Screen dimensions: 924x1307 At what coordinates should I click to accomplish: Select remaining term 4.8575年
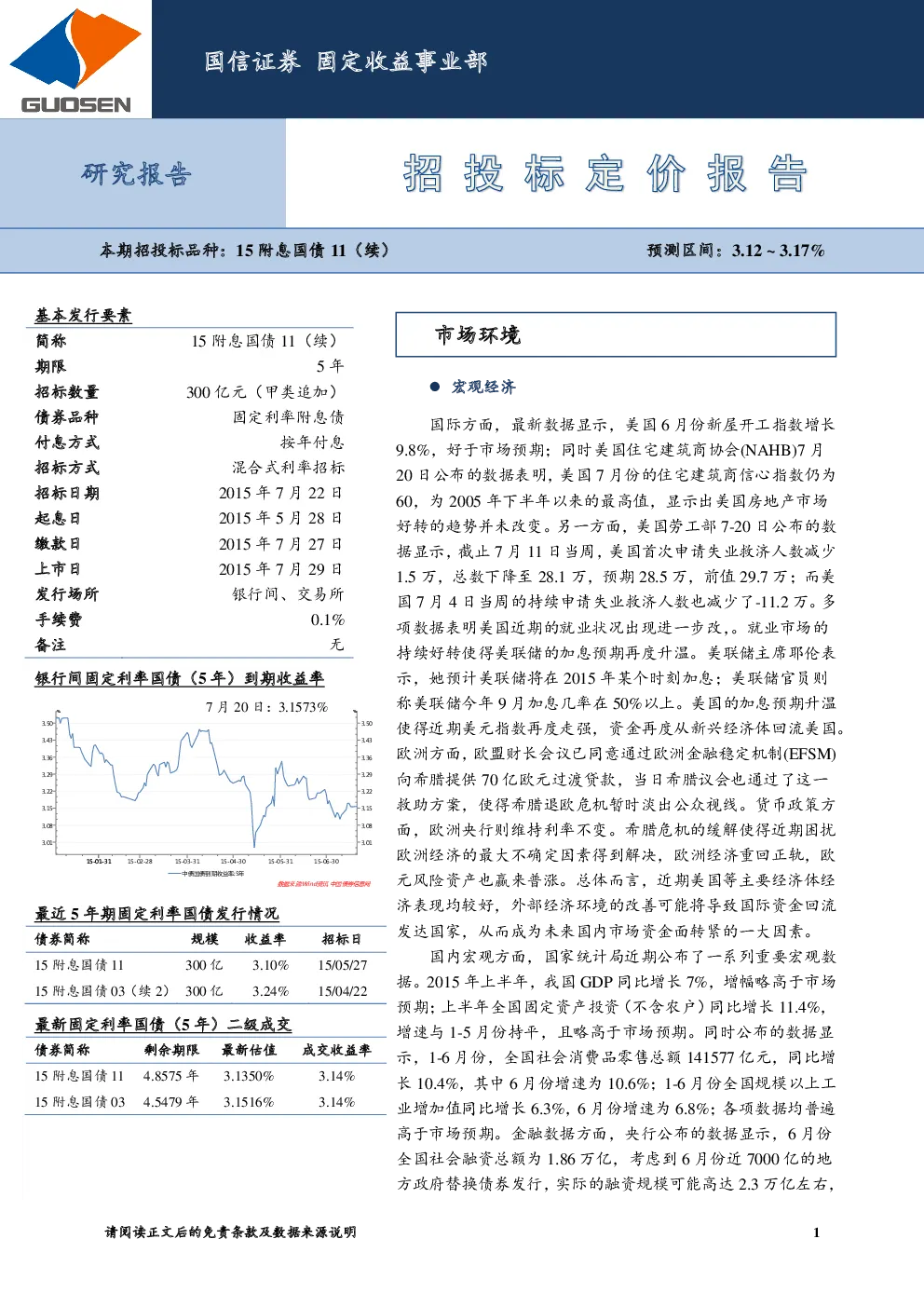click(170, 1076)
